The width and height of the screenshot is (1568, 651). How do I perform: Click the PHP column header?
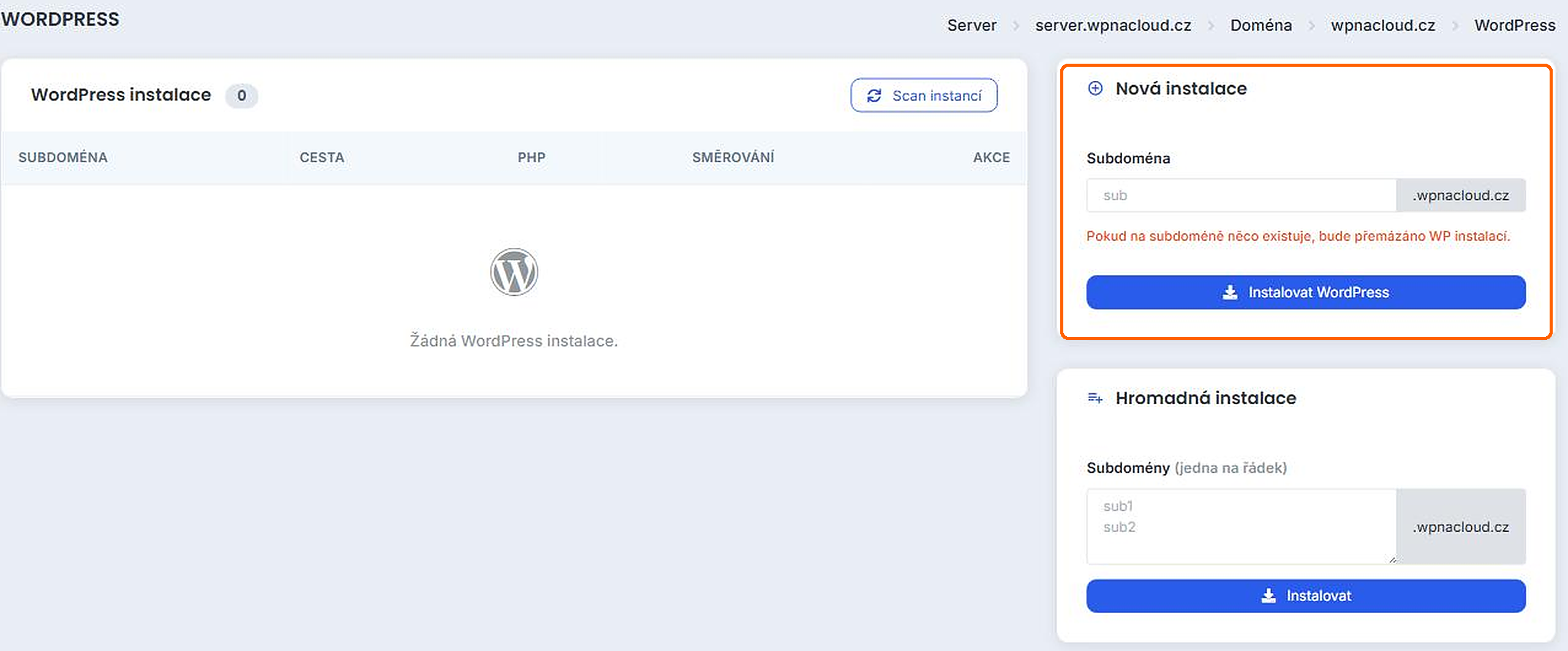pyautogui.click(x=532, y=157)
